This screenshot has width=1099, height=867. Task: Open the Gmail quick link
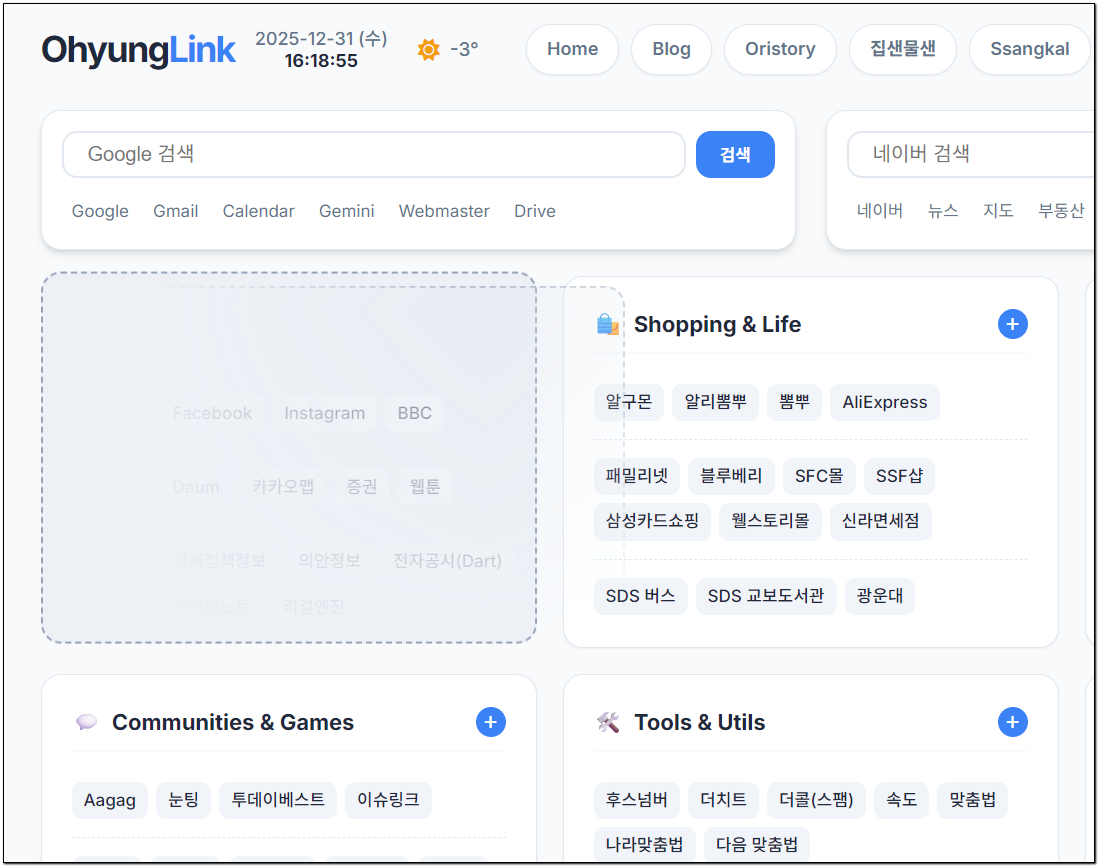[175, 211]
